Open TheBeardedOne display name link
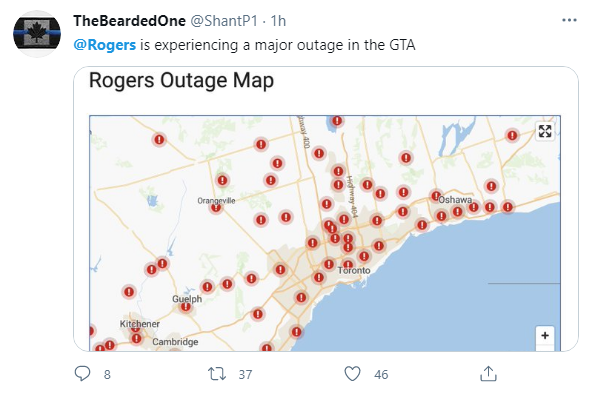This screenshot has height=395, width=591. click(x=129, y=21)
